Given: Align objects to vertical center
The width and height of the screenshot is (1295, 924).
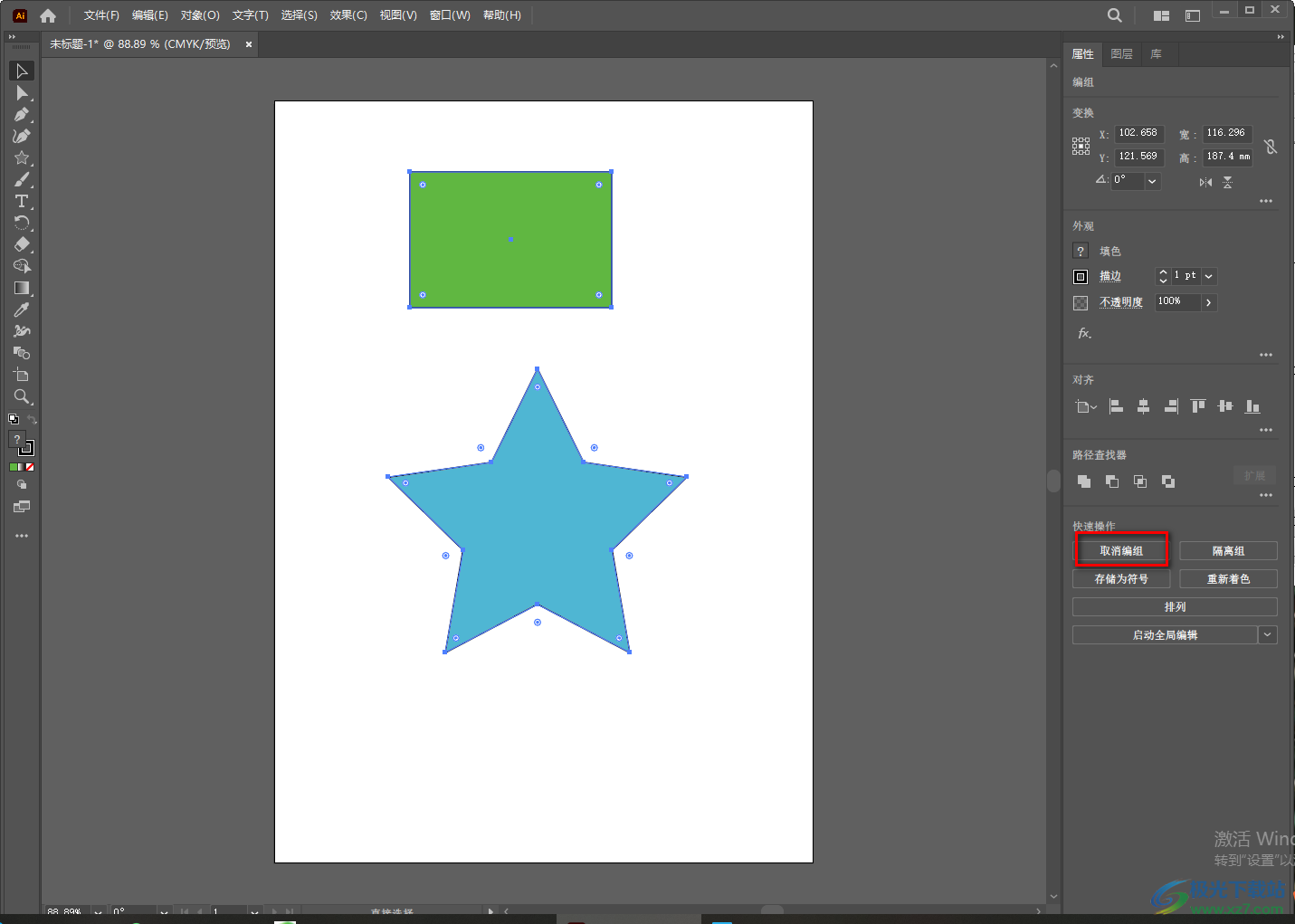Looking at the screenshot, I should click(1225, 406).
